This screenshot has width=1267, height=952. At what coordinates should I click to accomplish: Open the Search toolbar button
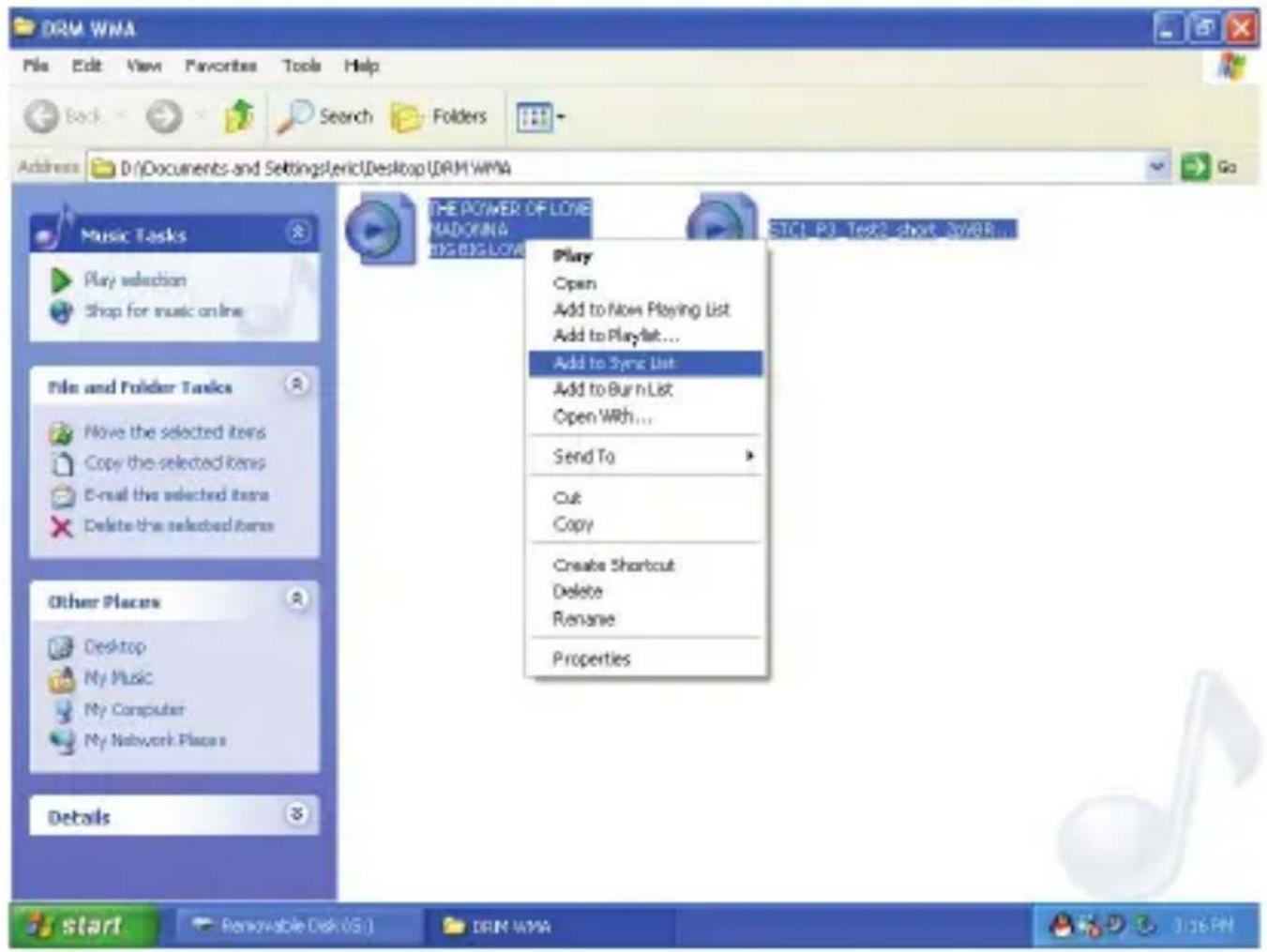(x=325, y=116)
